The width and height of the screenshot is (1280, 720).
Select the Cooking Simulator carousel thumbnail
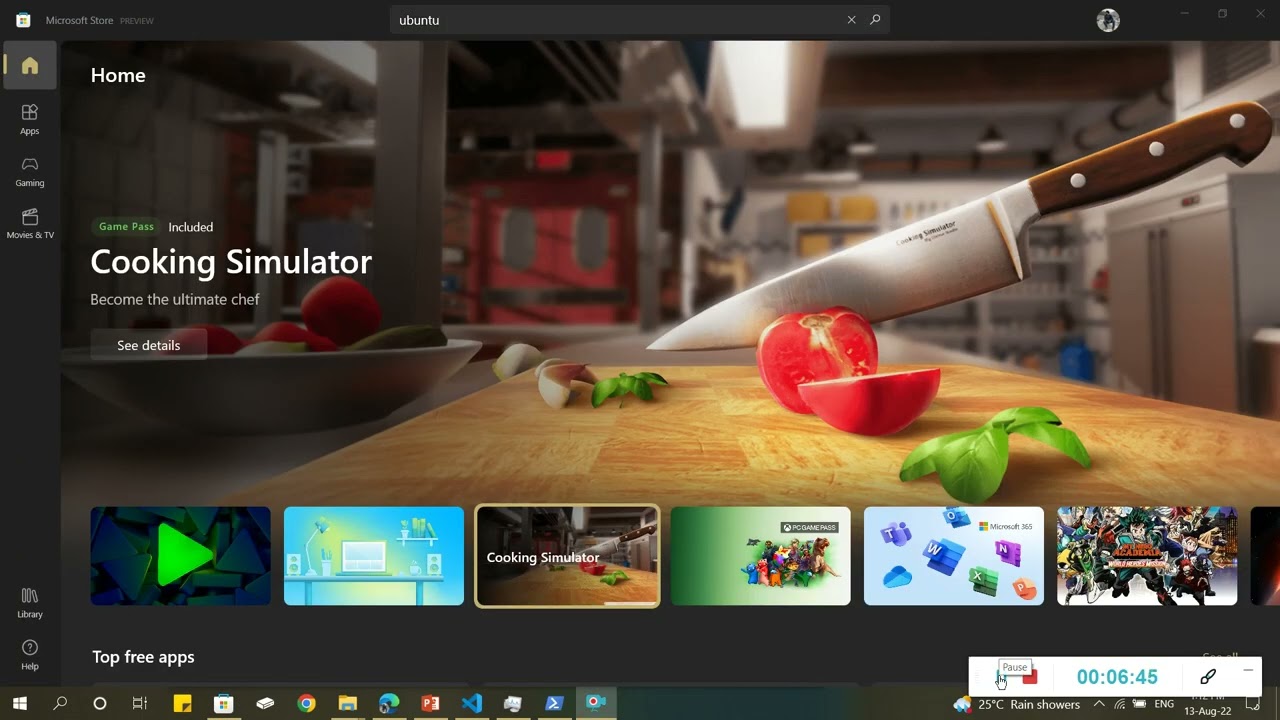(567, 556)
